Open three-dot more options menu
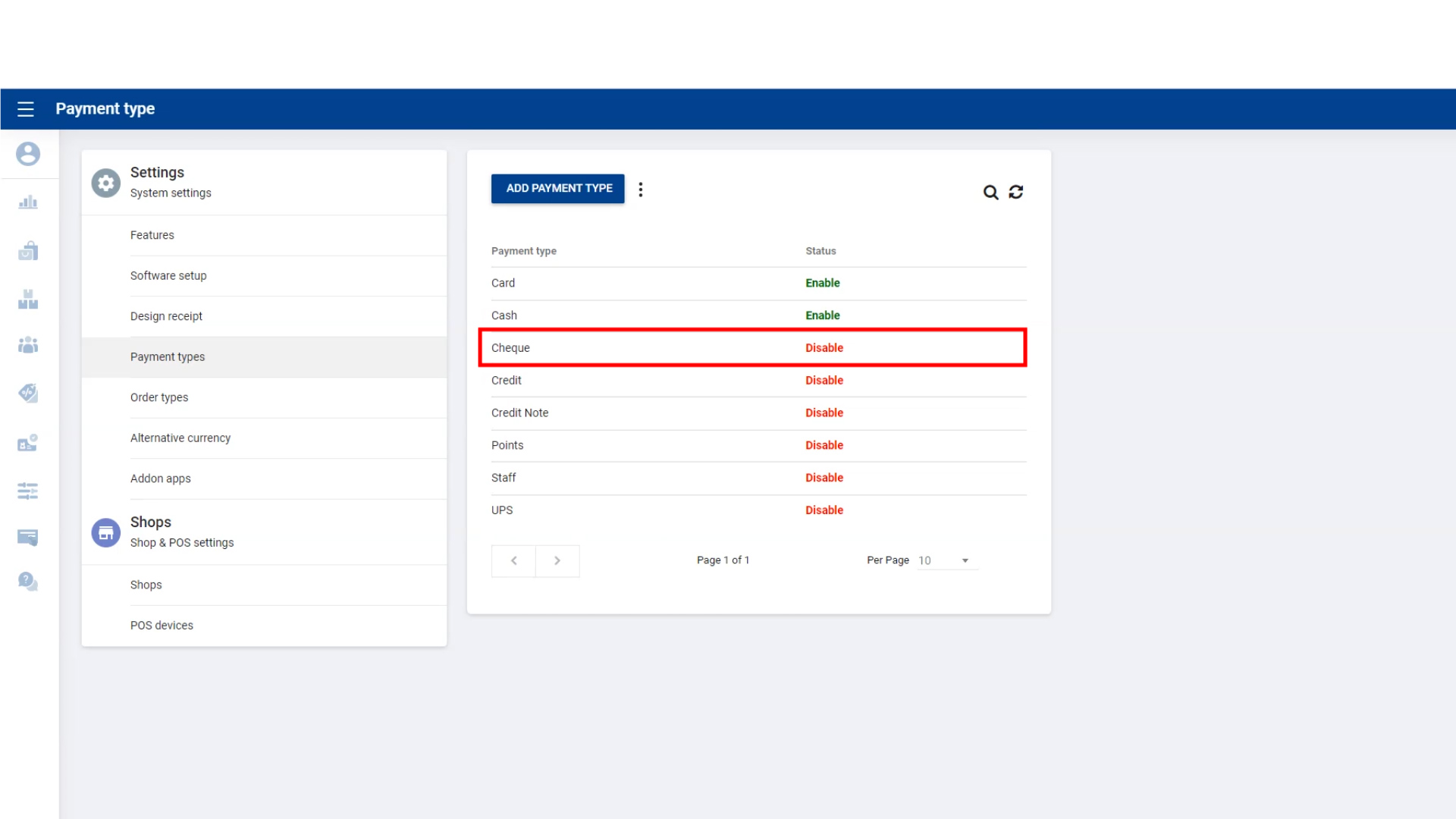Image resolution: width=1456 pixels, height=819 pixels. 641,190
